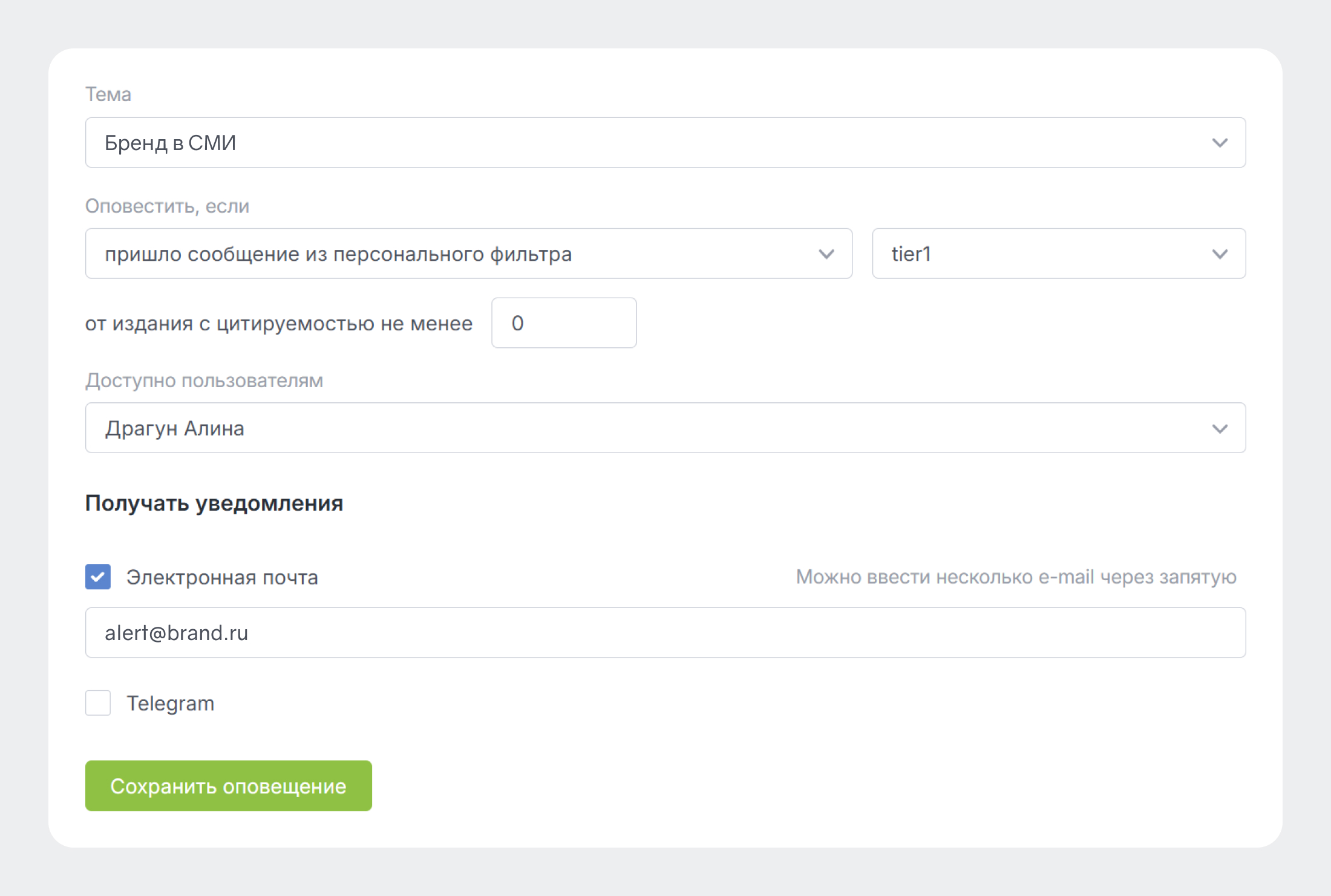Click chevron arrow of персонального фильтра dropdown
This screenshot has height=896, width=1331.
(x=826, y=254)
